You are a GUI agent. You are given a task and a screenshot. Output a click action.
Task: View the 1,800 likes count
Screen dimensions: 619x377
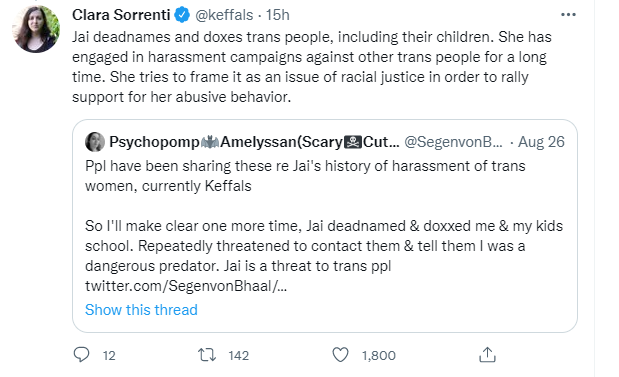(x=379, y=355)
